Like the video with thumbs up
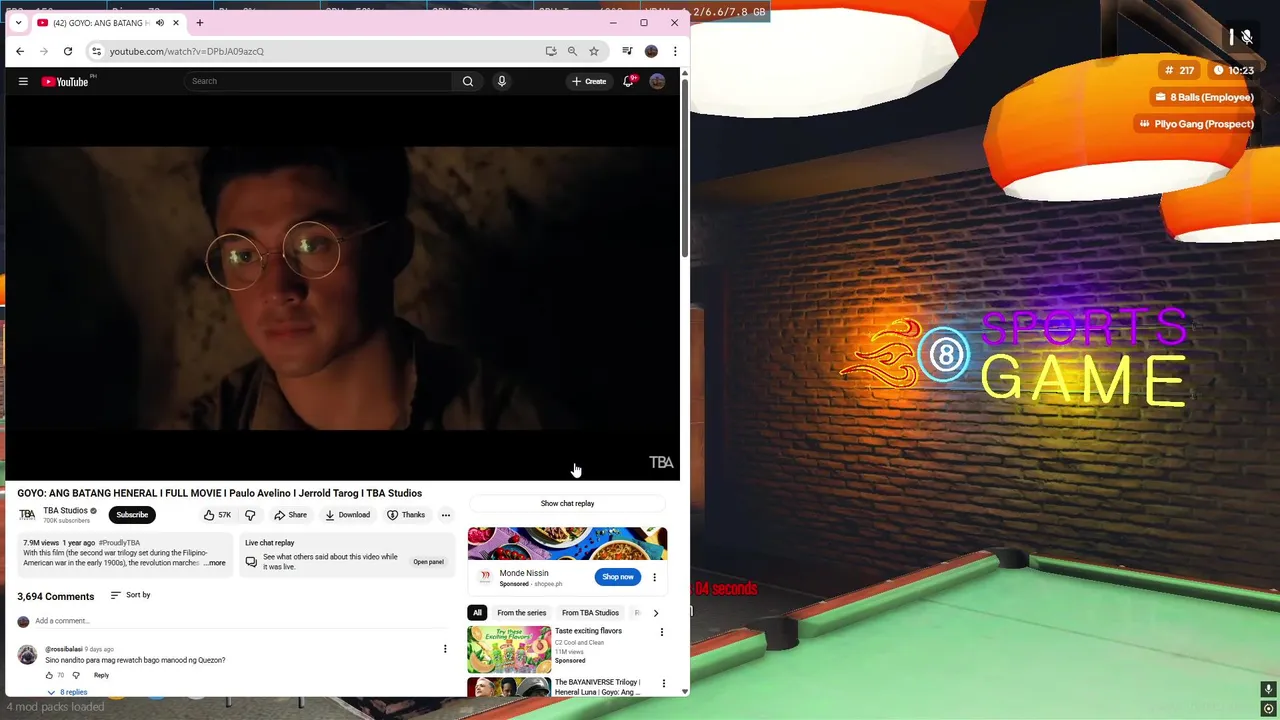The width and height of the screenshot is (1280, 720). tap(217, 515)
